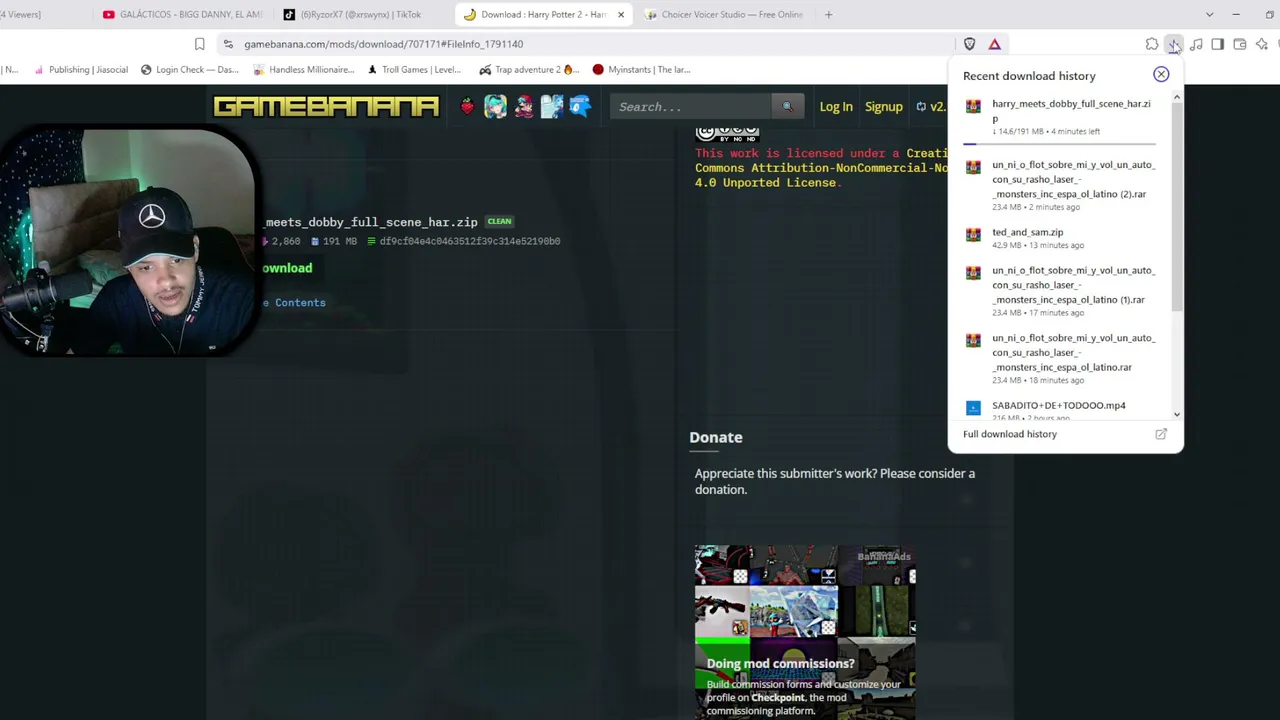Click the teal-haired character game icon
1280x720 pixels.
coord(495,106)
